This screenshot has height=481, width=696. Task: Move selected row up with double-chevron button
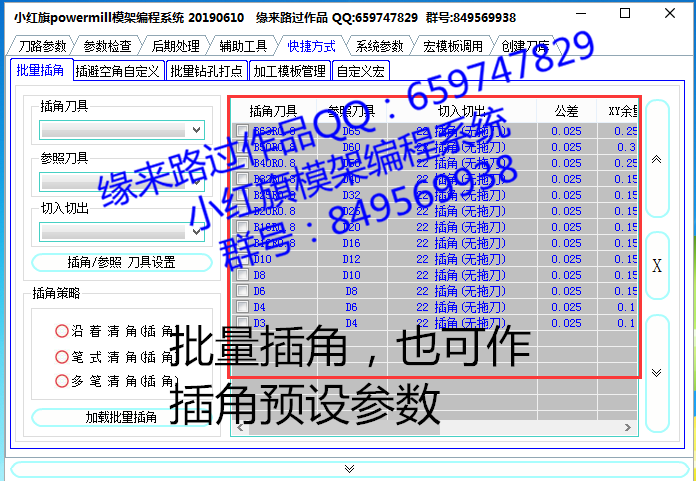click(657, 159)
